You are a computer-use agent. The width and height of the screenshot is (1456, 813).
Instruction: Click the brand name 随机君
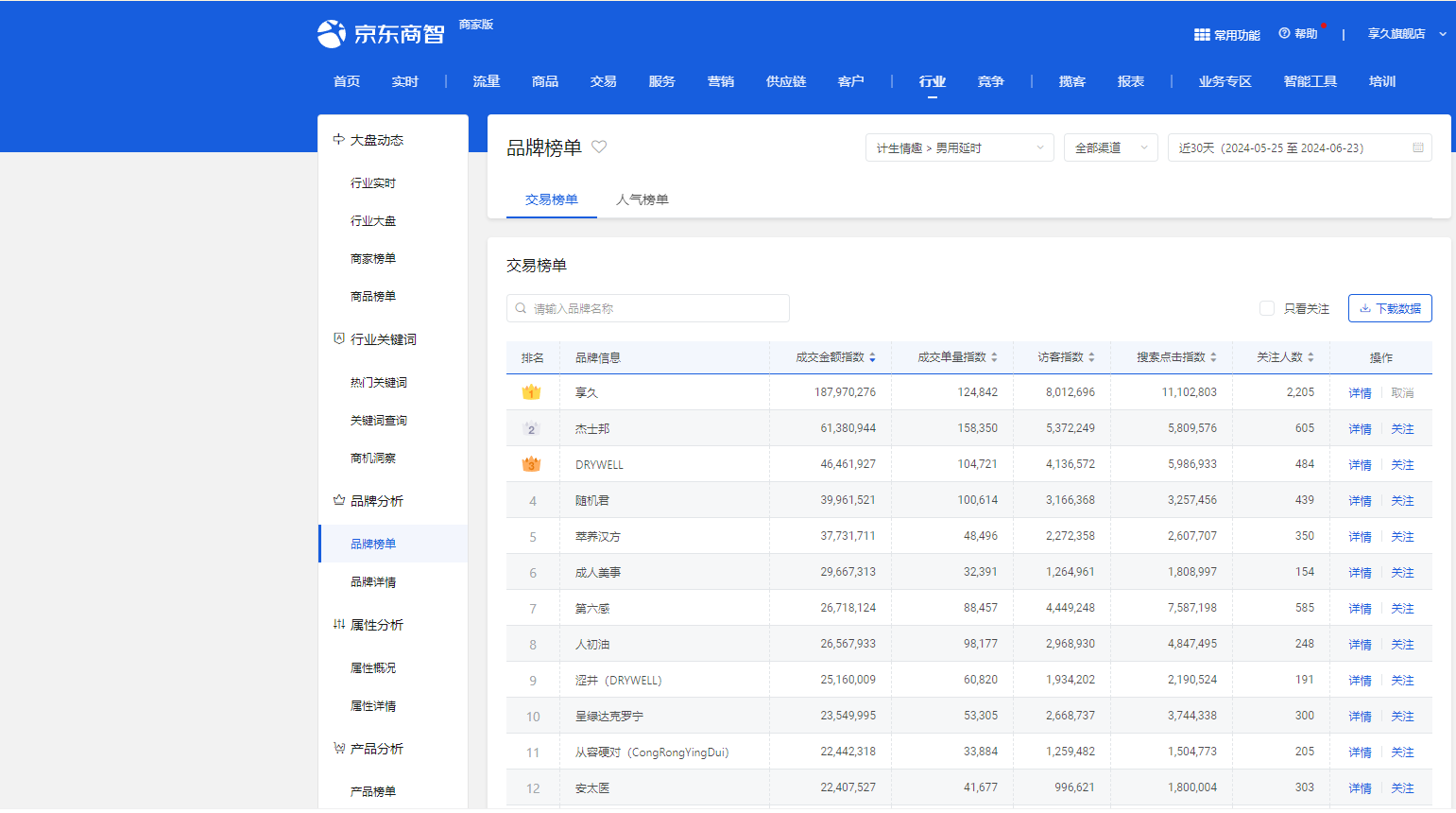pyautogui.click(x=592, y=501)
